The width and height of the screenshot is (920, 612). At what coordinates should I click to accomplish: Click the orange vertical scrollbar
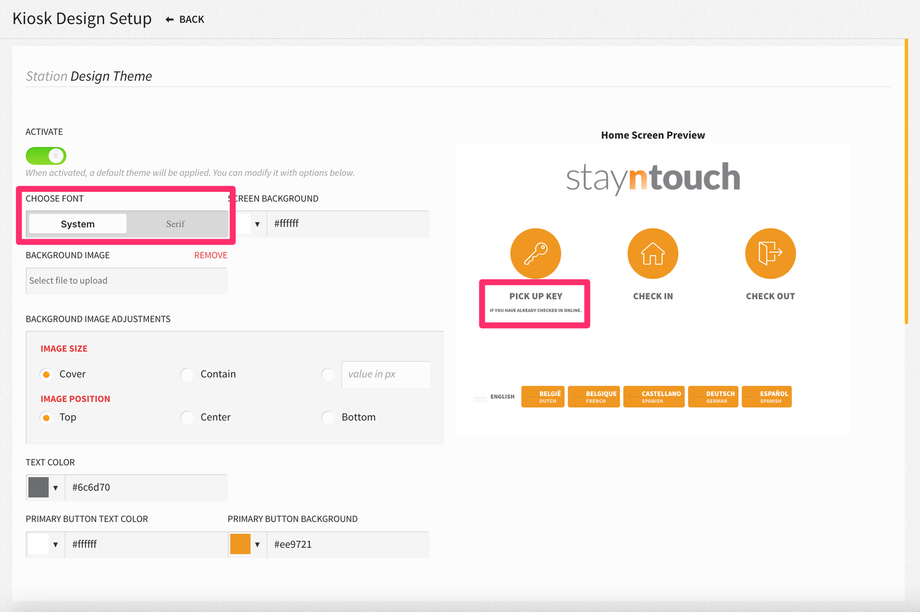click(x=907, y=182)
